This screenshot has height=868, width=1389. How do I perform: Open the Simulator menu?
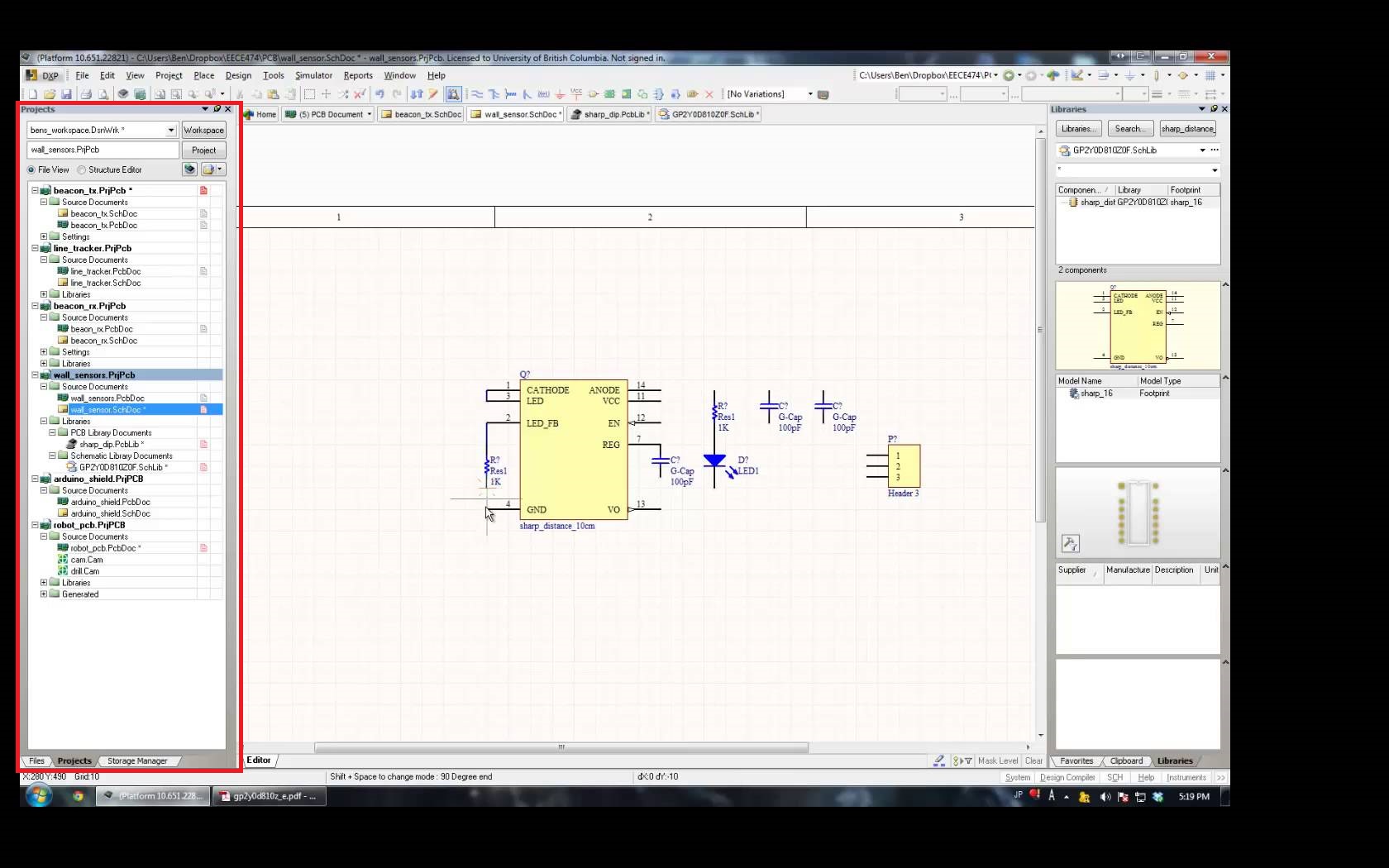pyautogui.click(x=313, y=75)
